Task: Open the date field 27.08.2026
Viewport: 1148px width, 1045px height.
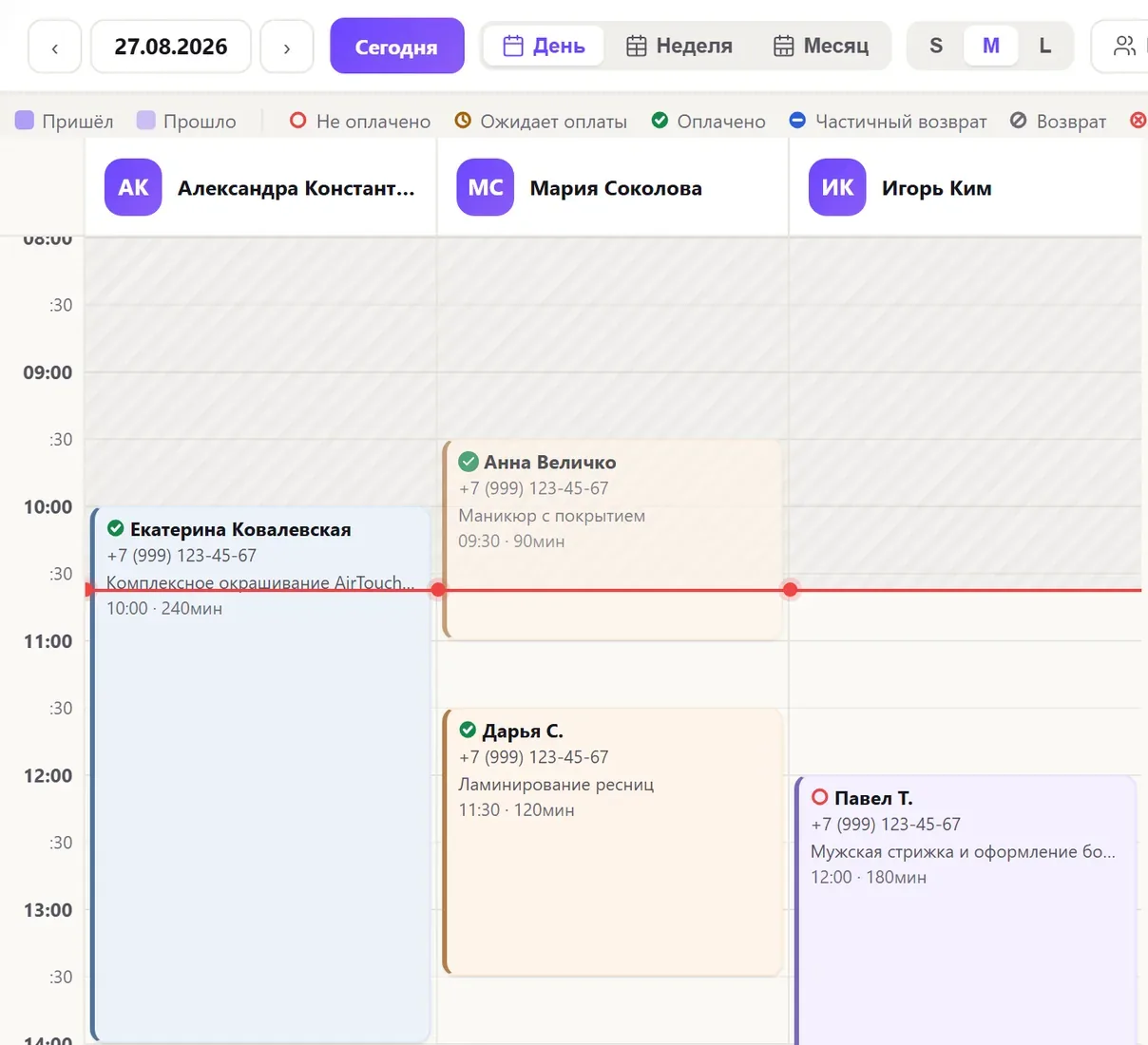Action: pyautogui.click(x=171, y=47)
